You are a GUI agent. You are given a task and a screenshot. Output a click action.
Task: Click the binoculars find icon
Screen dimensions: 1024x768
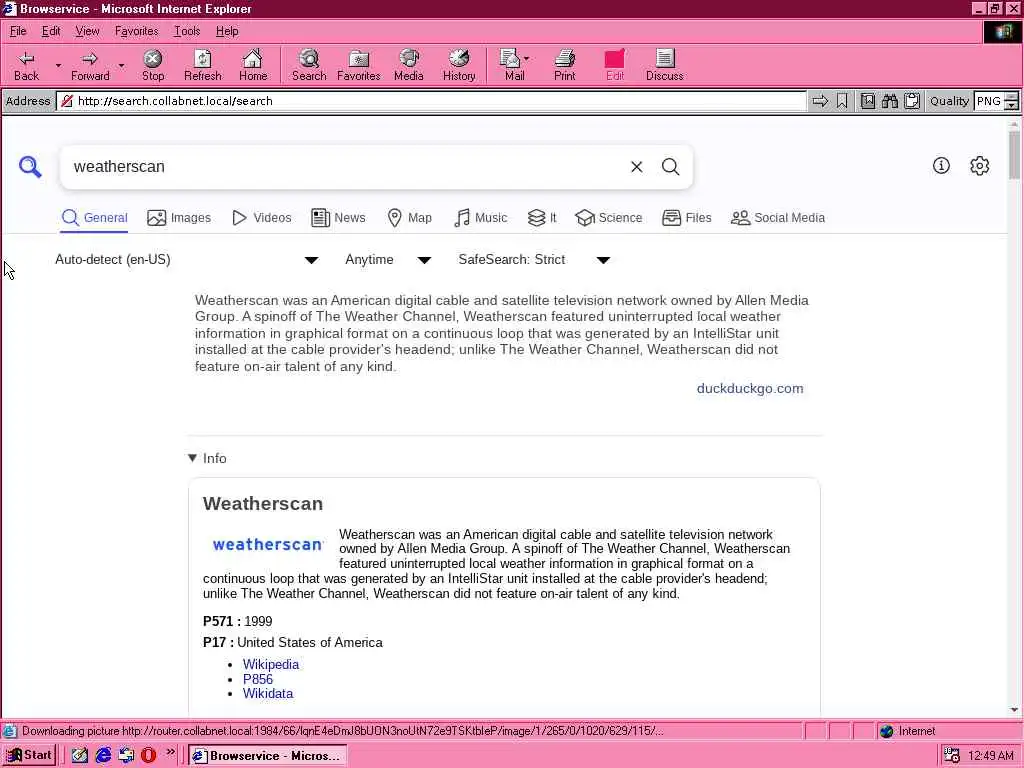click(889, 101)
